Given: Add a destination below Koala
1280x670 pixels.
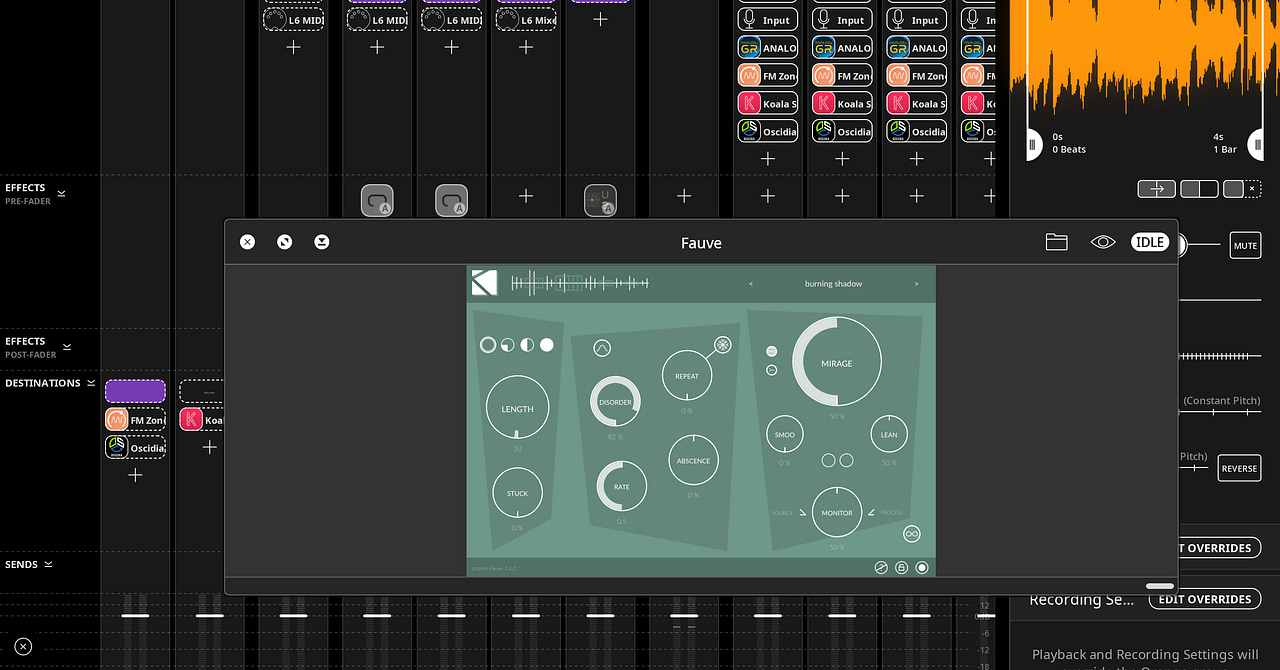Looking at the screenshot, I should 209,447.
